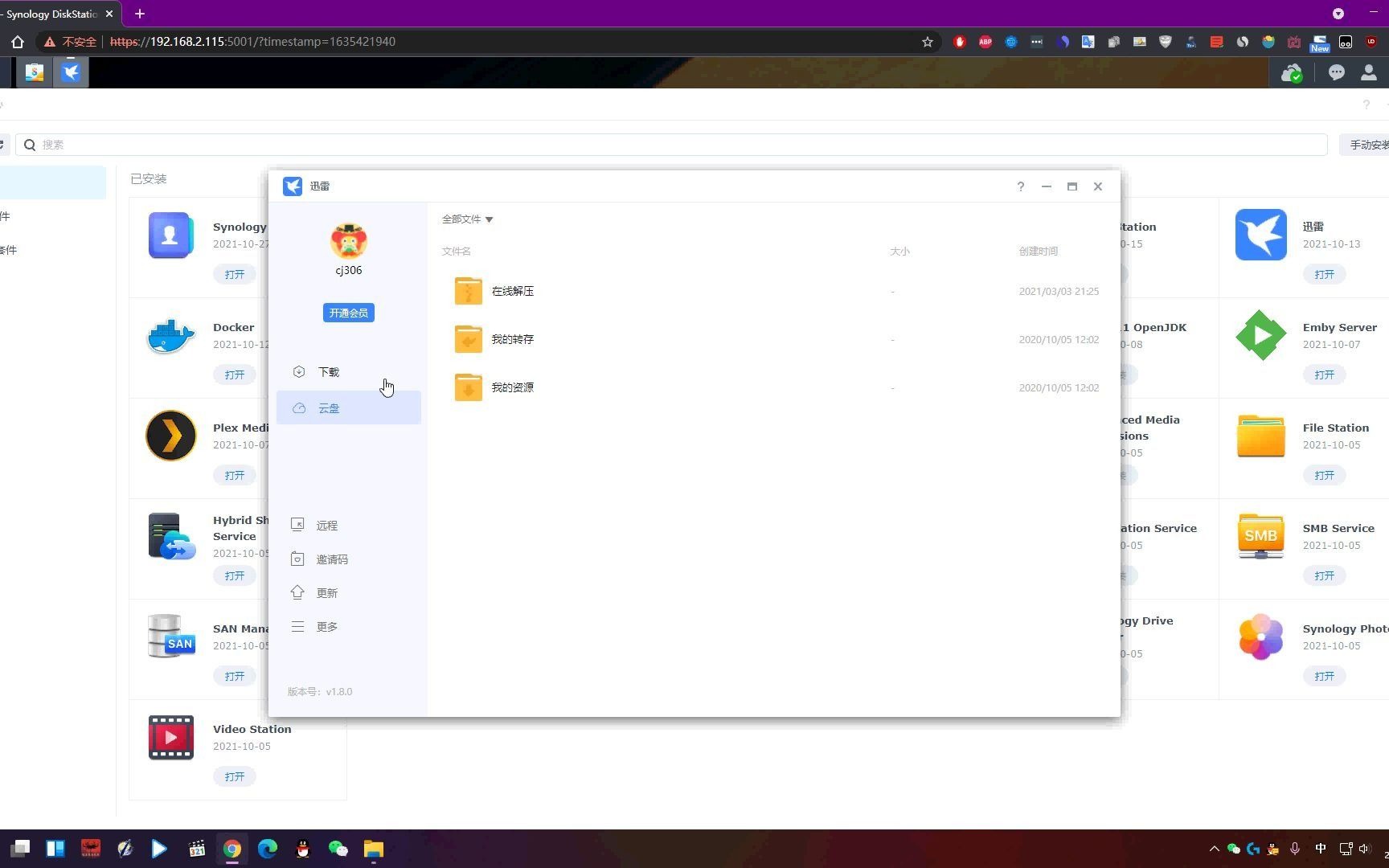Click the 开通会员 button
This screenshot has width=1389, height=868.
coord(348,313)
